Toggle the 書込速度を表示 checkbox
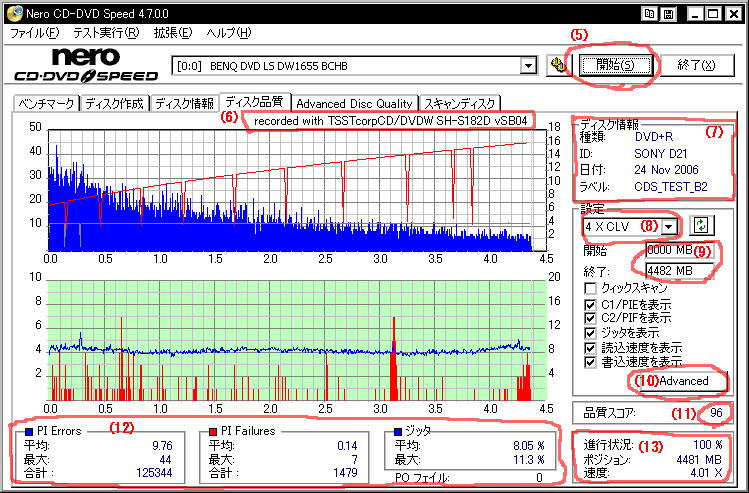749x493 pixels. click(591, 362)
